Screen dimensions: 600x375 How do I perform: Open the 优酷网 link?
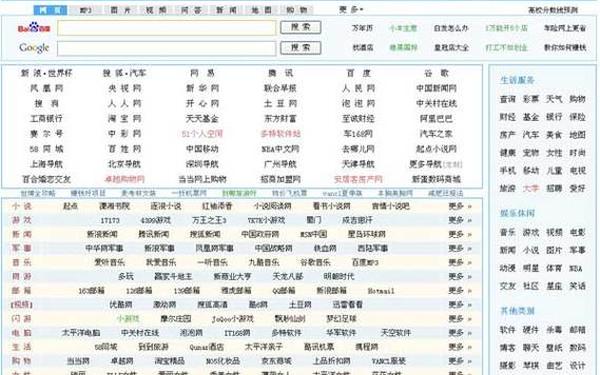click(x=121, y=305)
